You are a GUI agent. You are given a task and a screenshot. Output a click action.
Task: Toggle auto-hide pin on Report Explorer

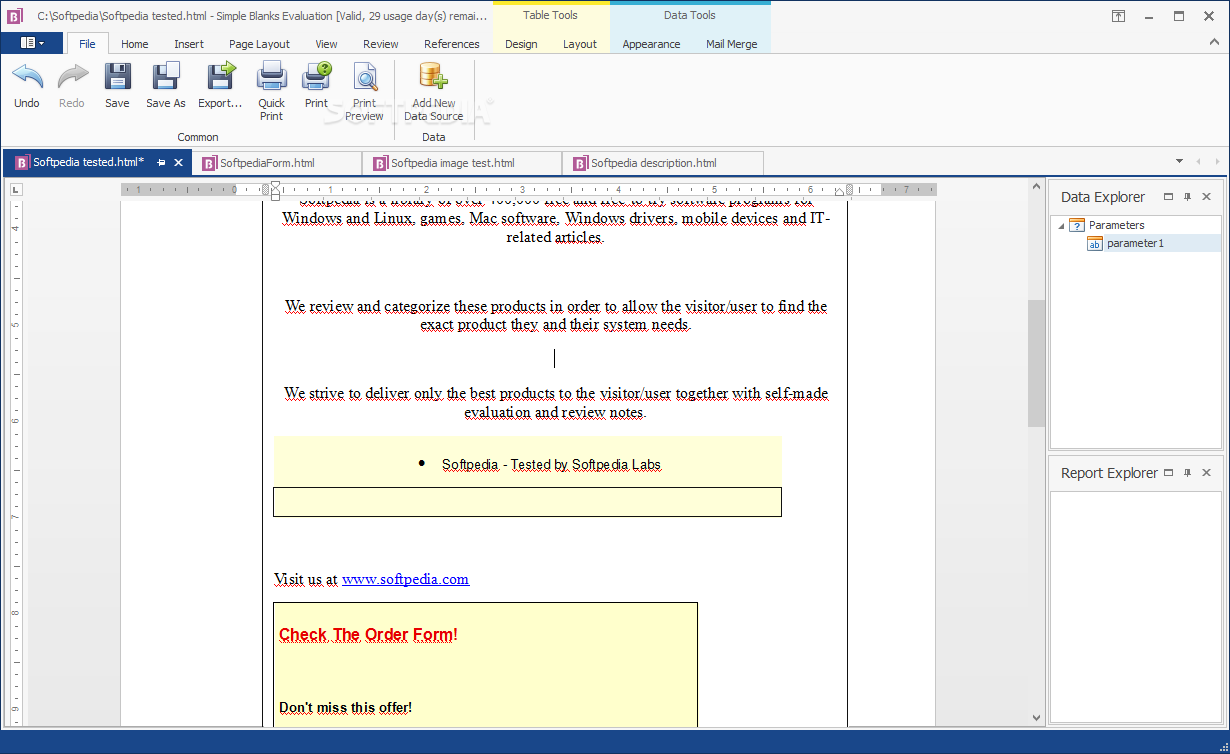click(1188, 473)
